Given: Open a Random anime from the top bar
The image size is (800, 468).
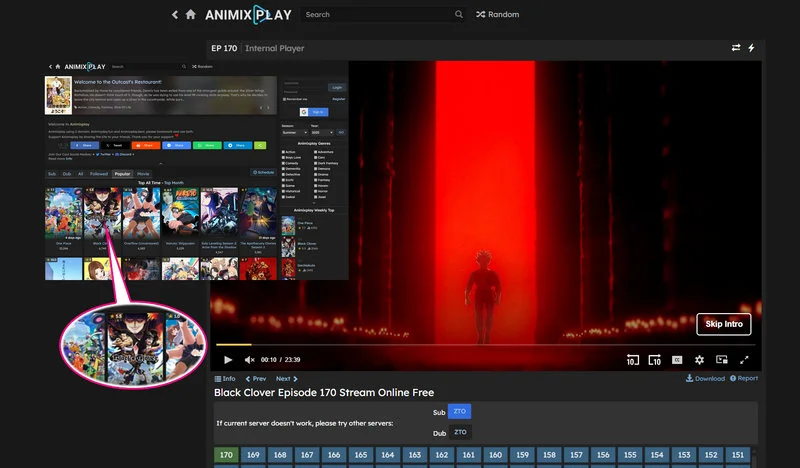Looking at the screenshot, I should (x=497, y=14).
